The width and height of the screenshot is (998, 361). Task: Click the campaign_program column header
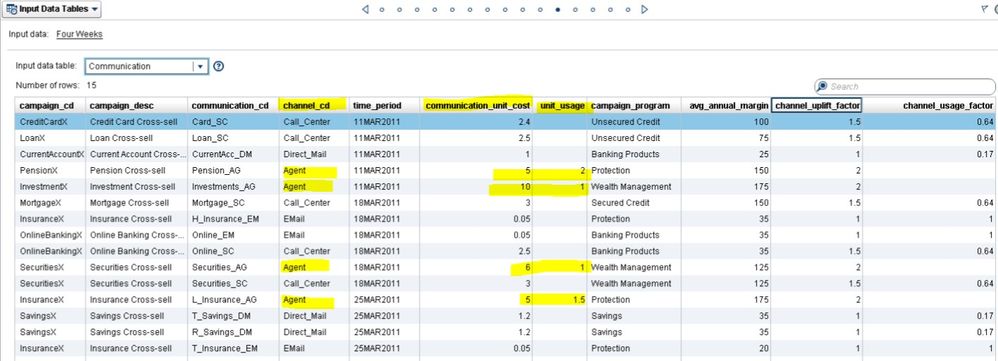click(635, 105)
